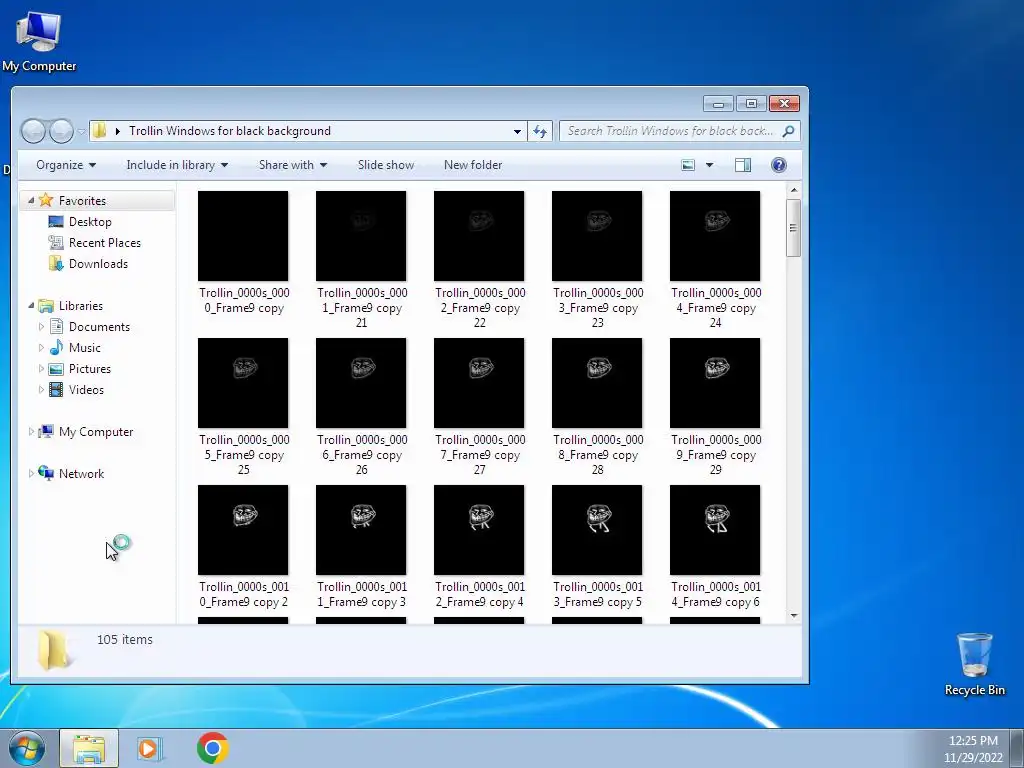Screen dimensions: 1024x768
Task: Click the Trollin Windows for black background breadcrumb
Action: (230, 131)
